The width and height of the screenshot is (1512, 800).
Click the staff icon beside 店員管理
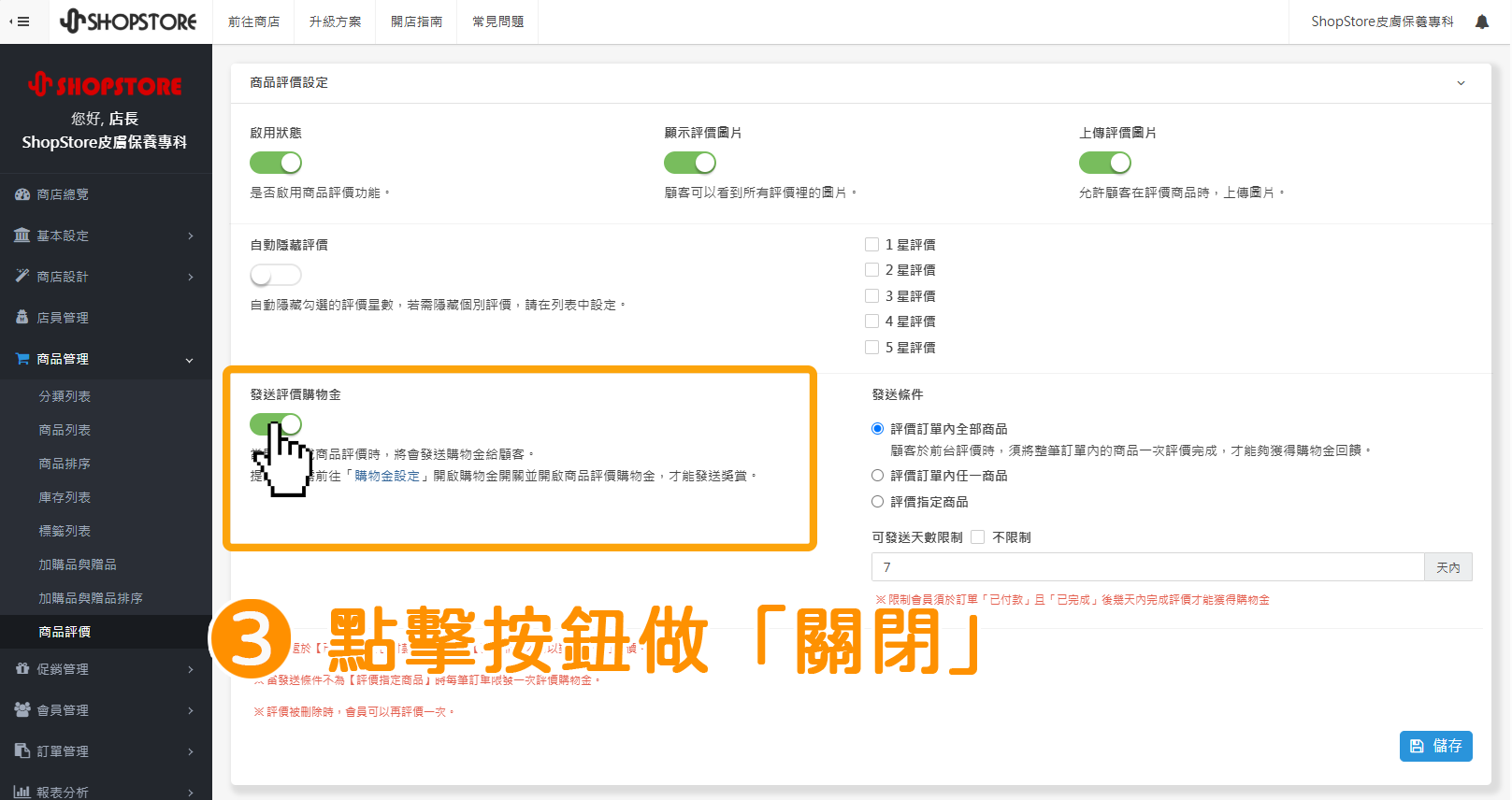(x=22, y=318)
